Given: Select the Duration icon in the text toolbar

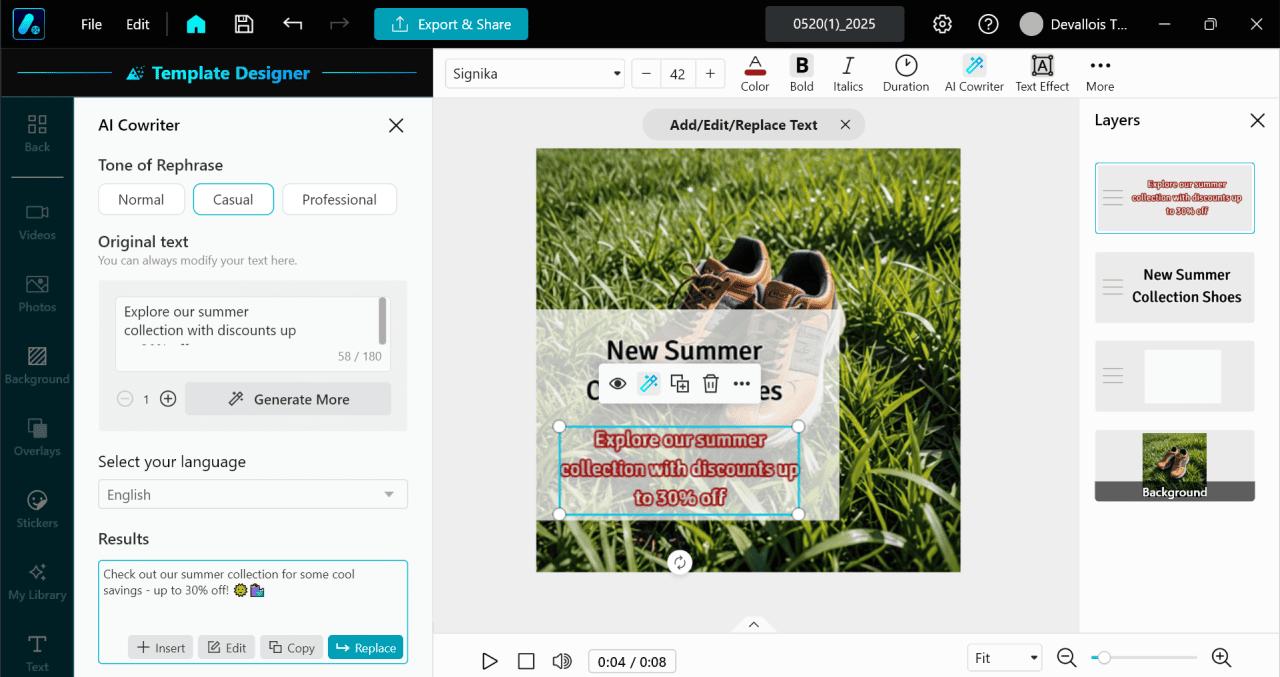Looking at the screenshot, I should [904, 70].
